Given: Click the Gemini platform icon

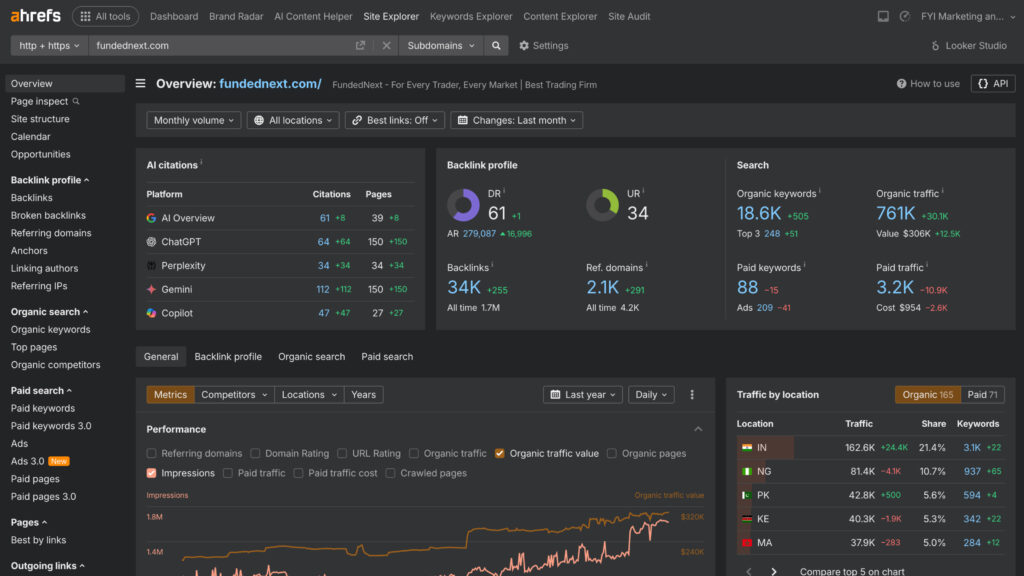Looking at the screenshot, I should (152, 289).
